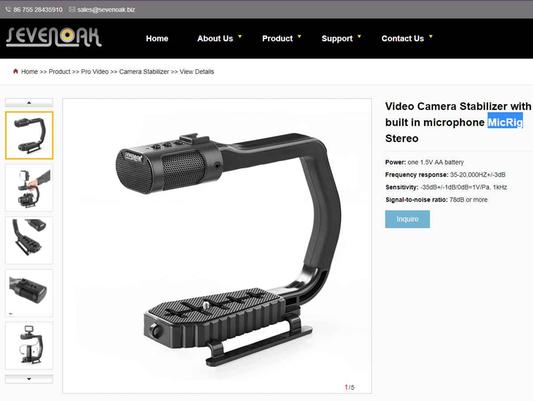The width and height of the screenshot is (533, 401).
Task: Click the up arrow above thumbnails
Action: [29, 102]
